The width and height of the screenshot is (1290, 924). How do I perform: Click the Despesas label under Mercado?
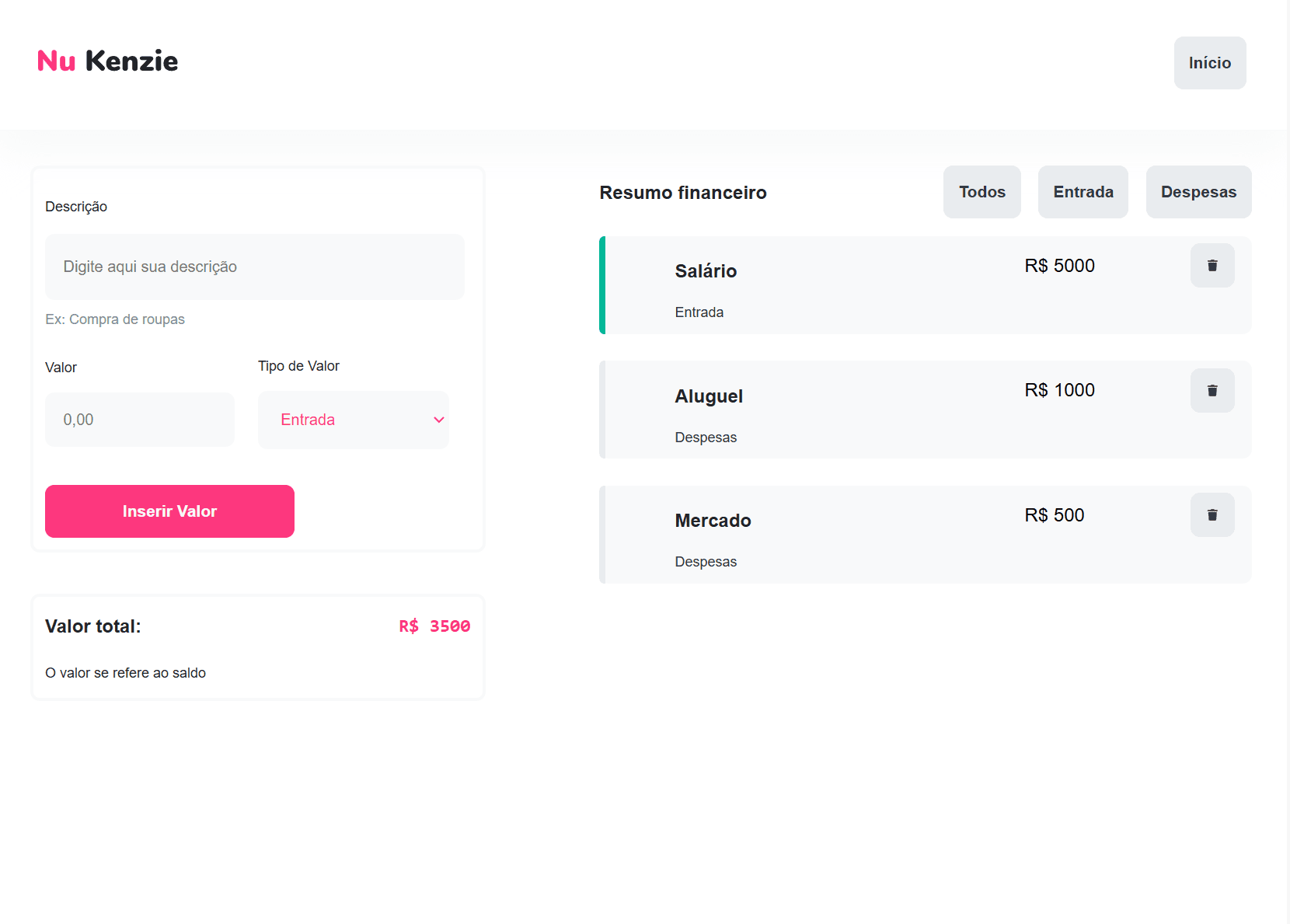[x=706, y=562]
